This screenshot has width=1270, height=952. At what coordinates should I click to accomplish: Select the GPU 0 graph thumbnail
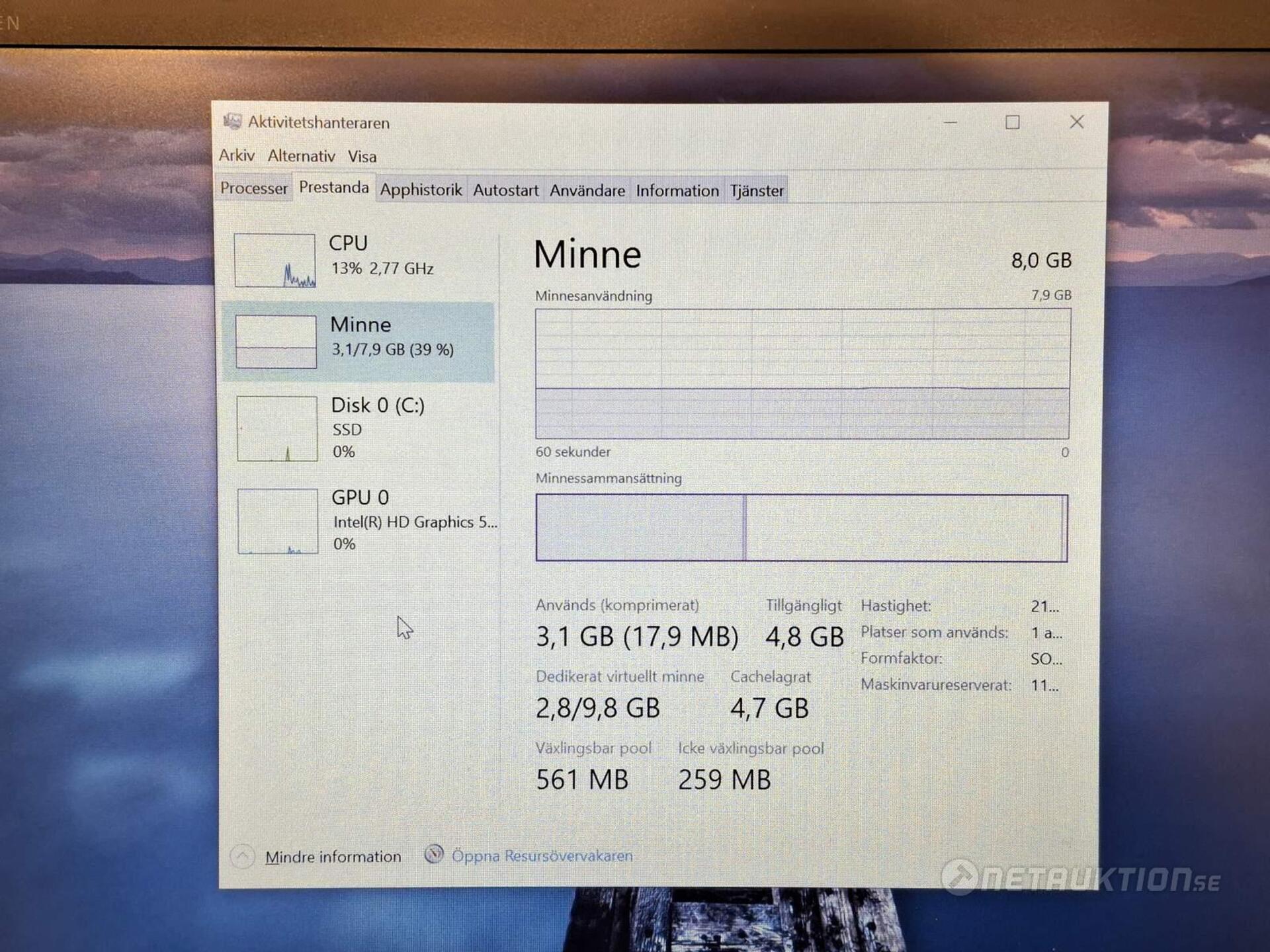(277, 521)
